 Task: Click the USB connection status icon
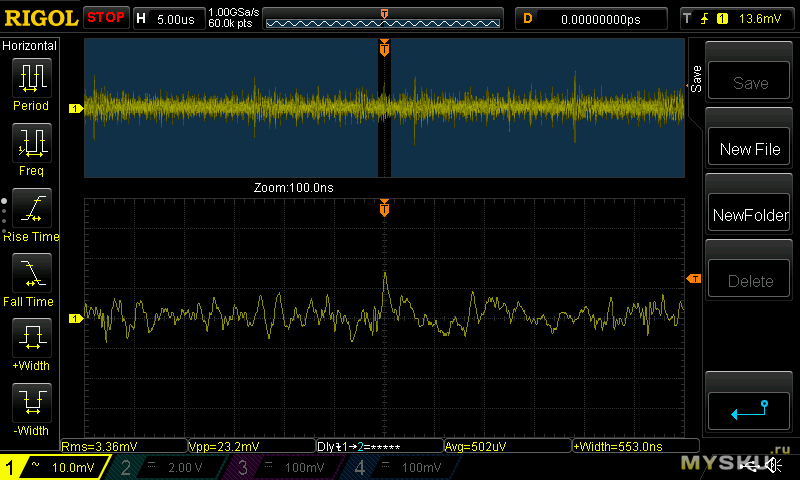point(749,466)
